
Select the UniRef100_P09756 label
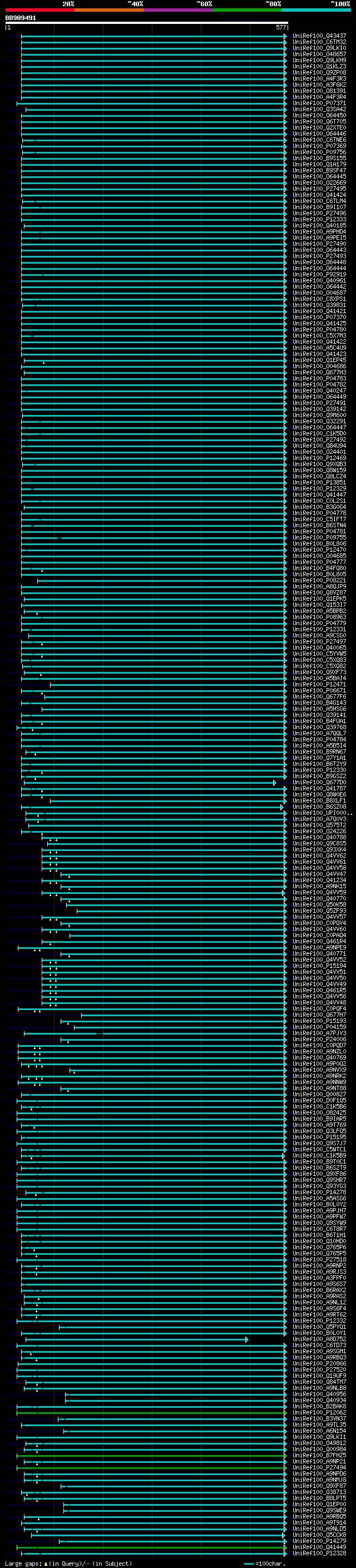319,152
